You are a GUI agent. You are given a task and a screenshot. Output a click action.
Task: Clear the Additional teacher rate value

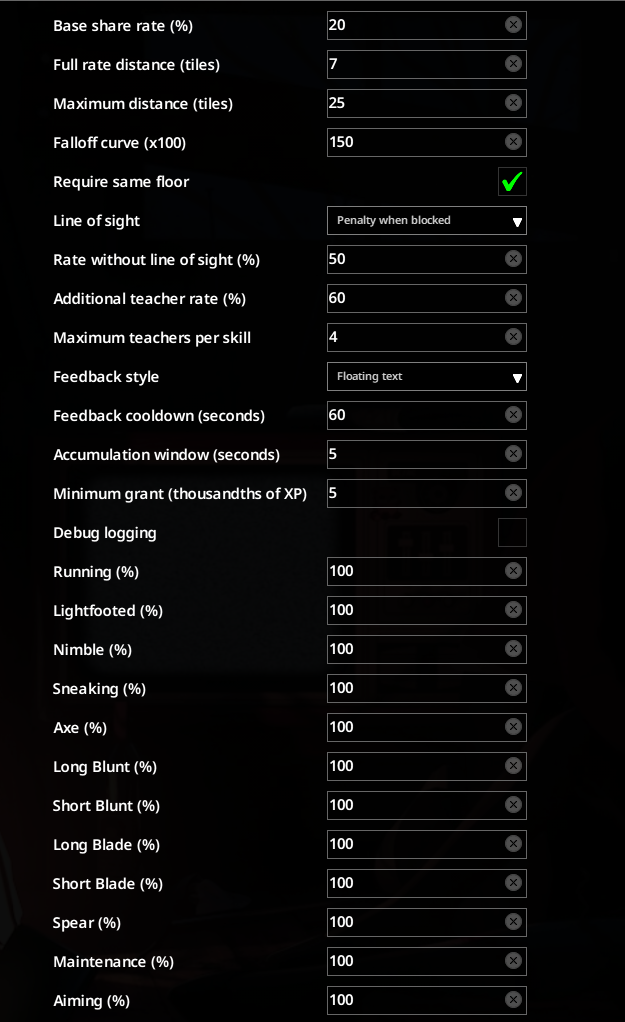[514, 298]
